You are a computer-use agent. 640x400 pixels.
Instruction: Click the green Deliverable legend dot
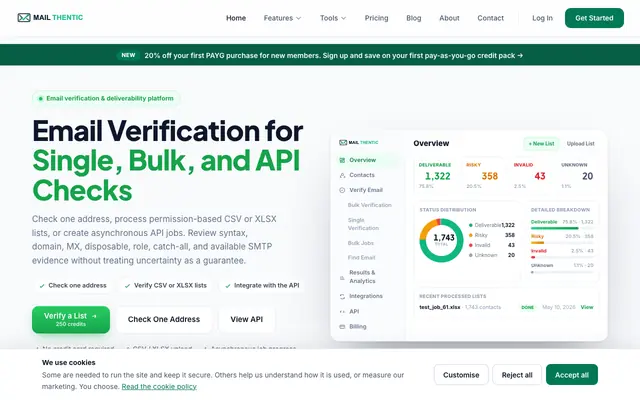[x=471, y=225]
